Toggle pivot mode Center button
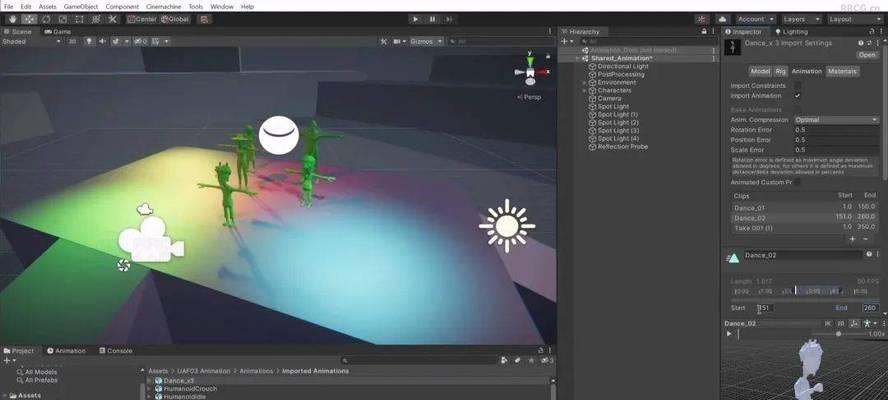Image resolution: width=888 pixels, height=400 pixels. [142, 19]
